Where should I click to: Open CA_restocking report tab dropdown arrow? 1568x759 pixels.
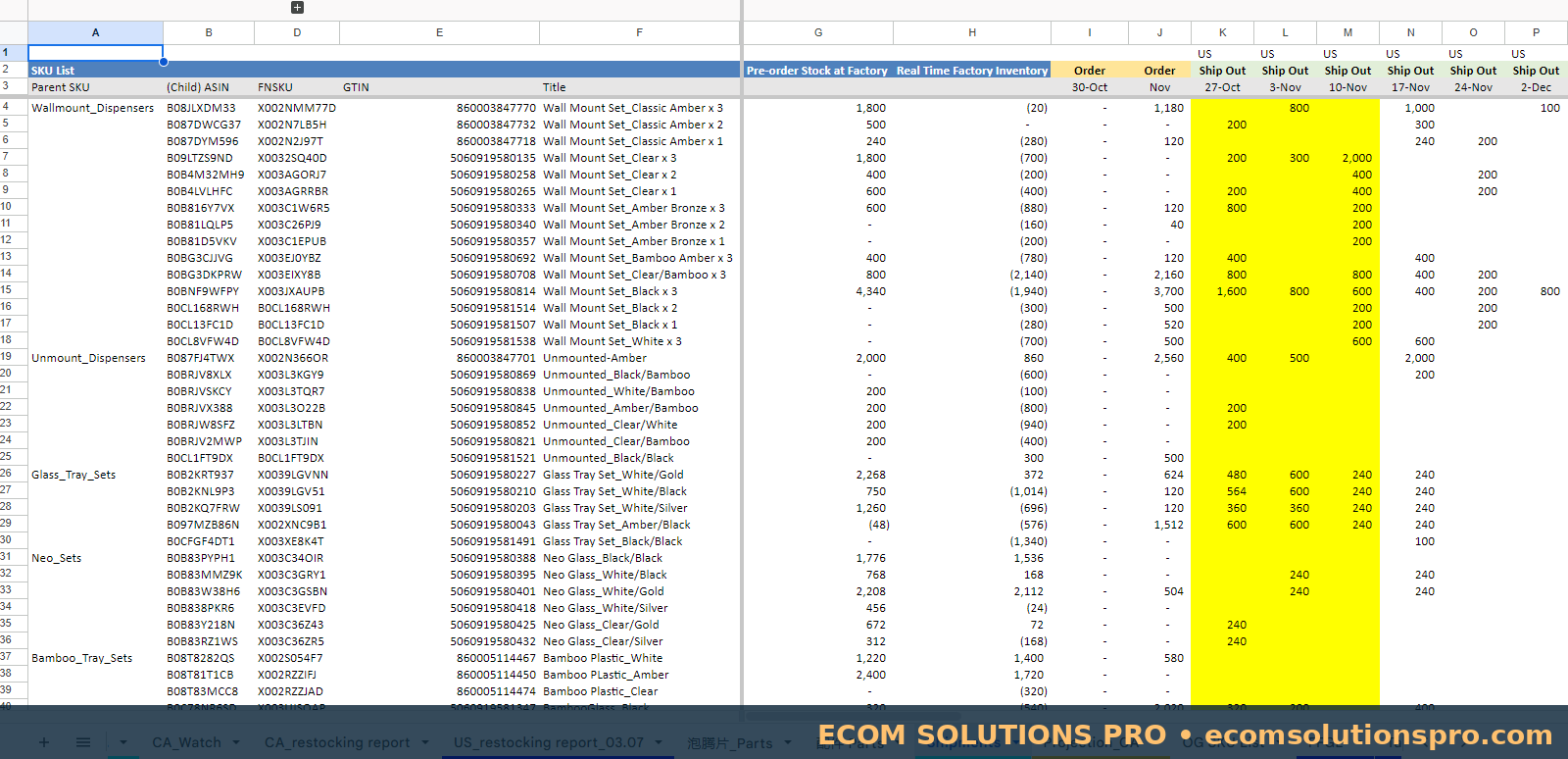425,742
